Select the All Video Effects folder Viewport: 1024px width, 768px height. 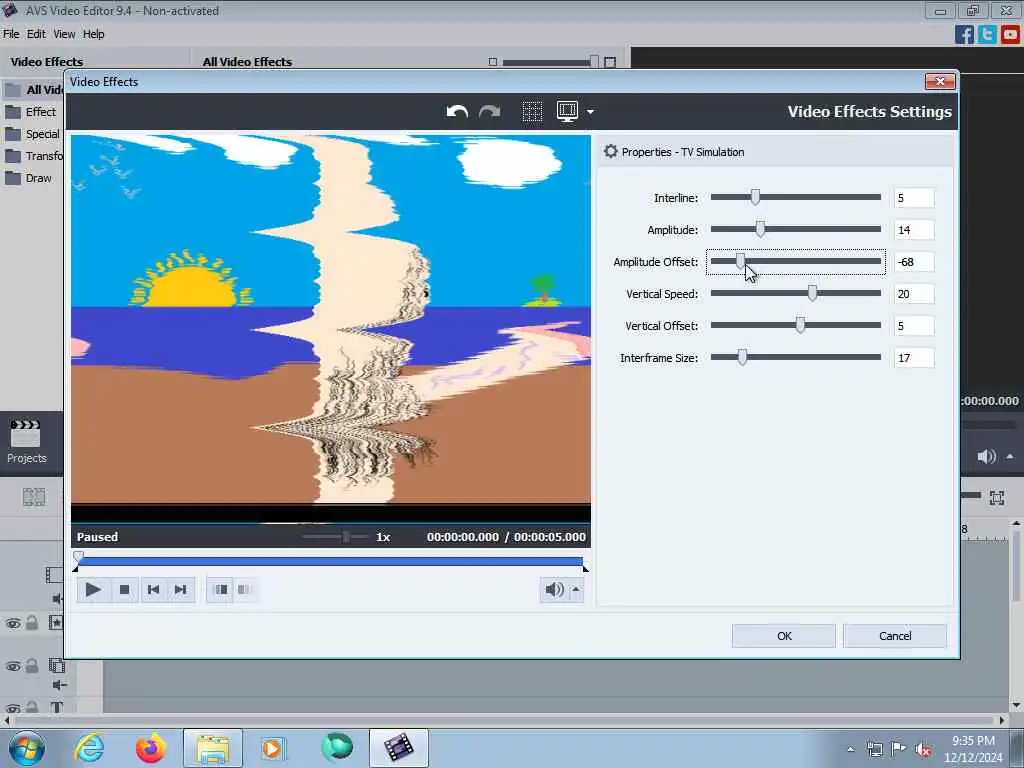coord(33,89)
